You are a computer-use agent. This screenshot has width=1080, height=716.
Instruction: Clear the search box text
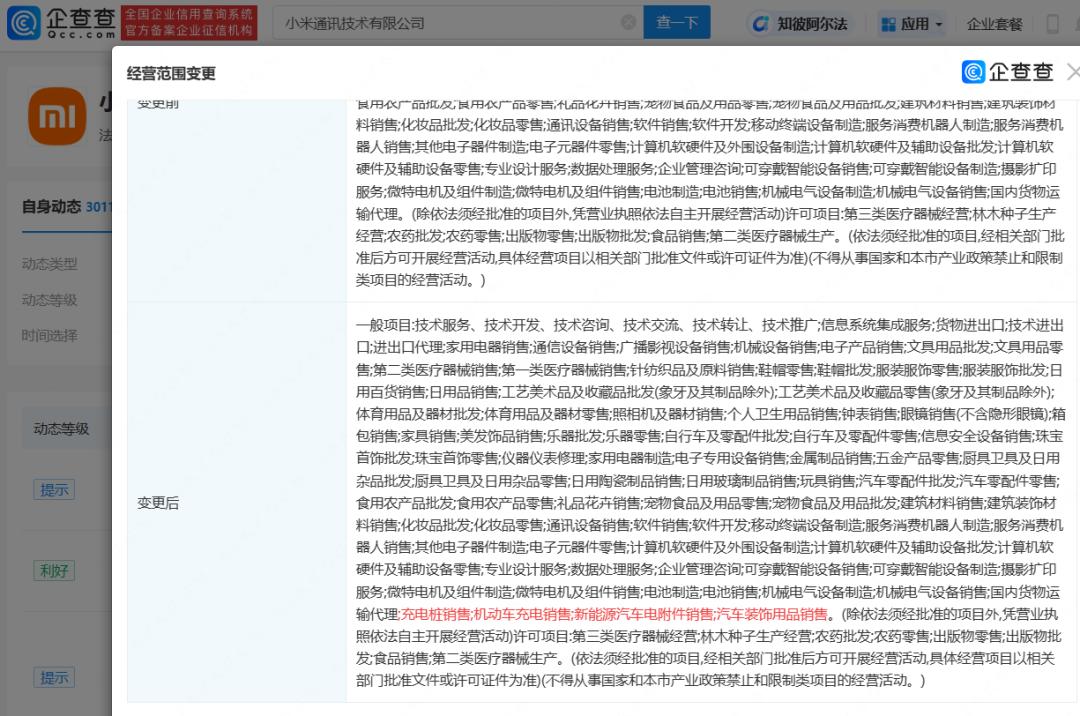click(628, 23)
